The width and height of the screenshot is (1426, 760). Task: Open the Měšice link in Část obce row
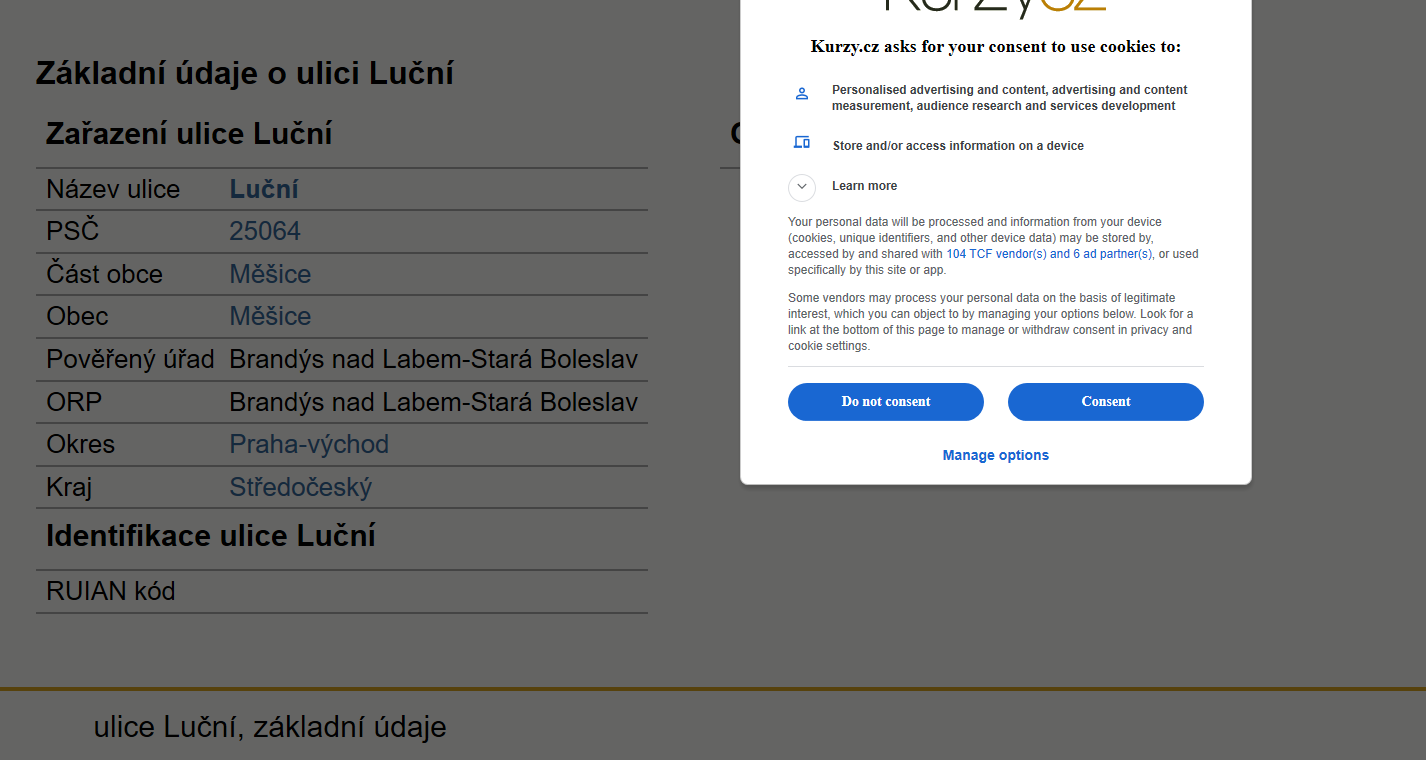pos(270,274)
